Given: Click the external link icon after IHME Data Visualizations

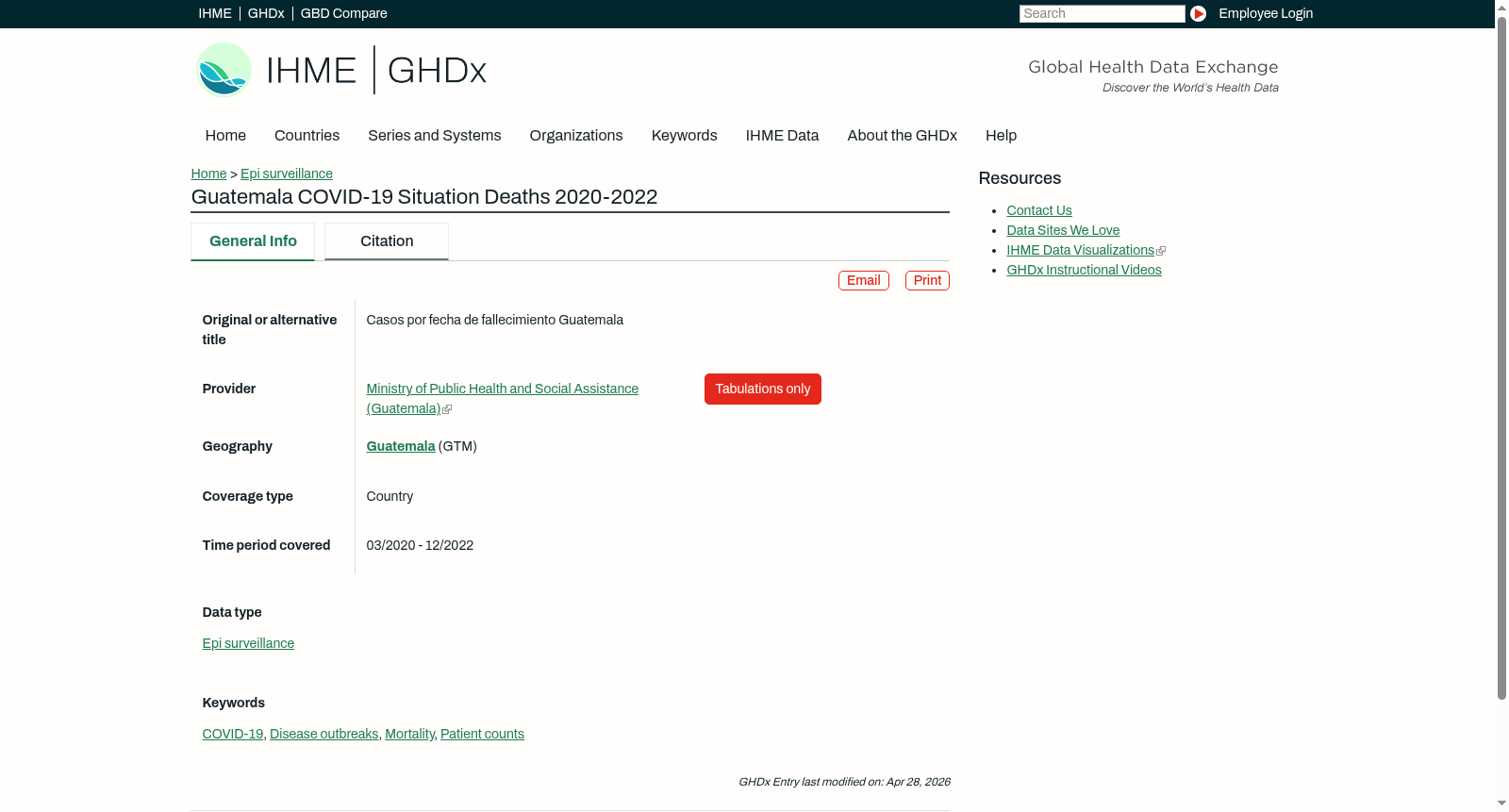Looking at the screenshot, I should (1161, 251).
